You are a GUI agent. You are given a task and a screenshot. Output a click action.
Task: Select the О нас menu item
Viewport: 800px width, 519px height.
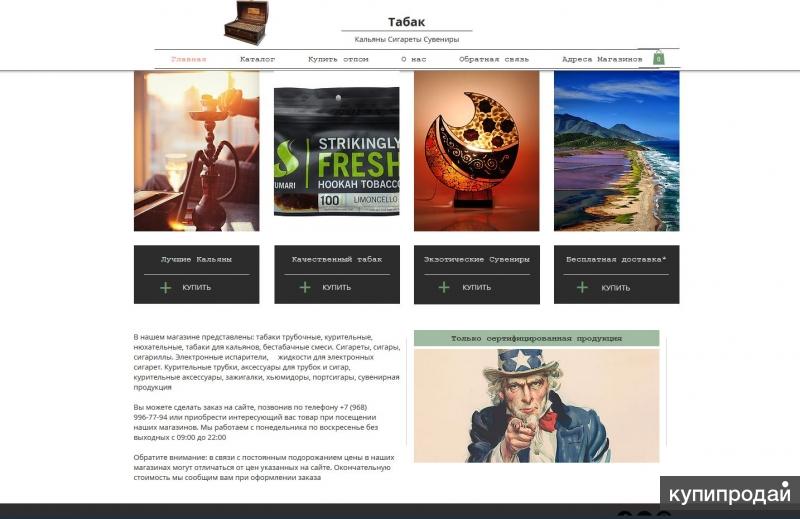[414, 59]
